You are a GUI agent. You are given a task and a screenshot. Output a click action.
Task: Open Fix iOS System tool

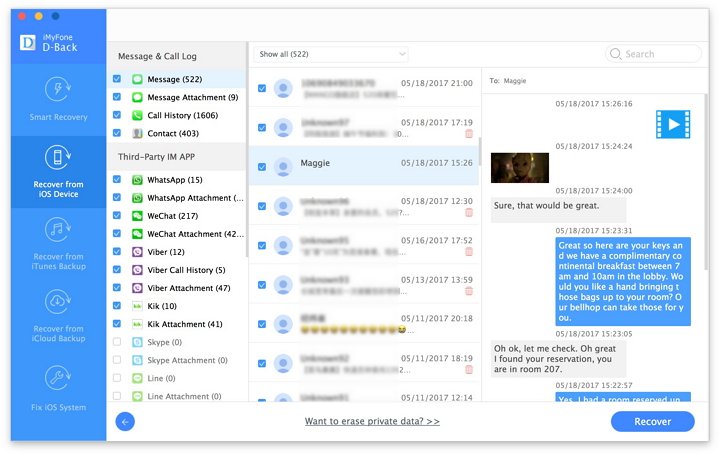point(58,378)
